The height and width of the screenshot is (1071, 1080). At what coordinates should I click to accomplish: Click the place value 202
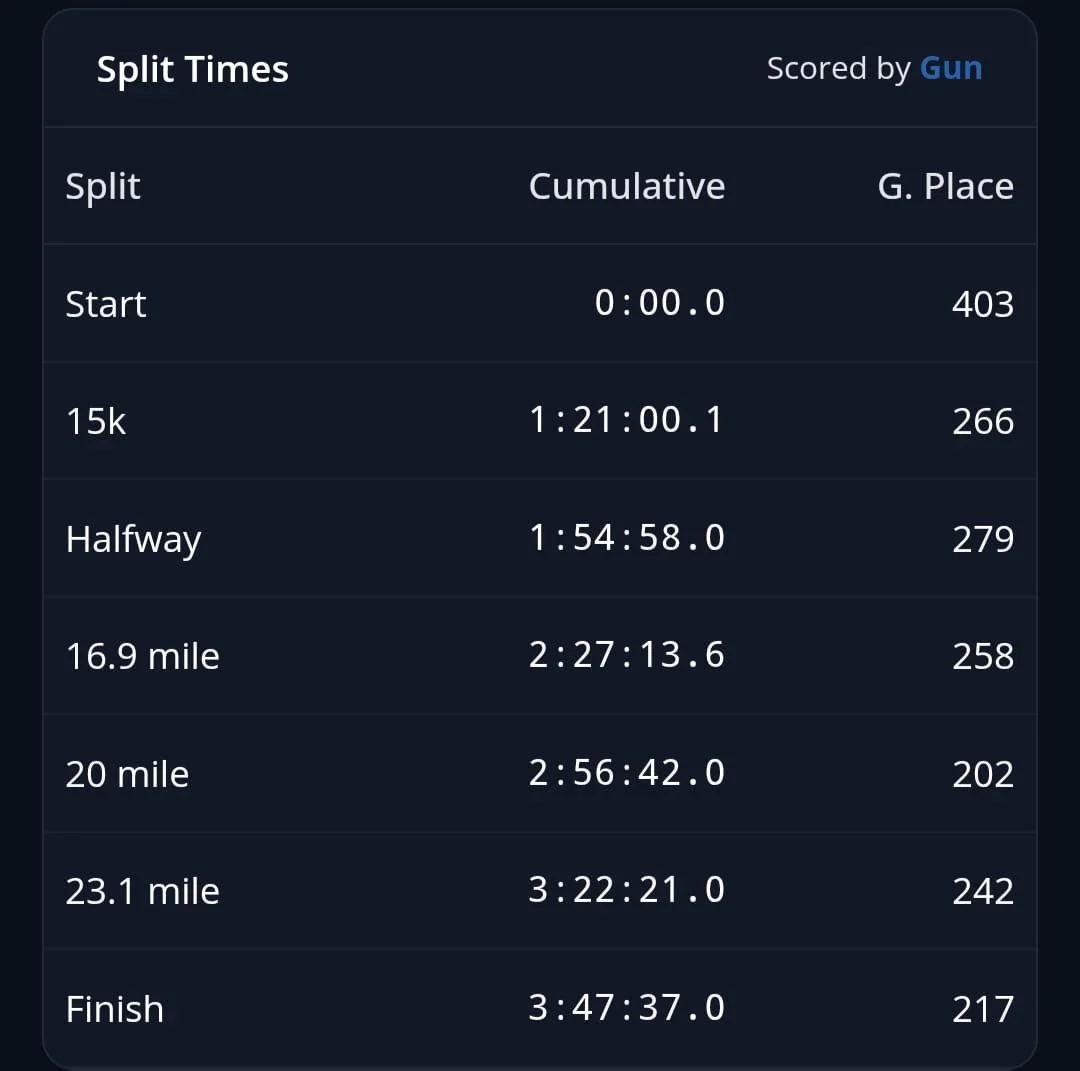pos(983,773)
